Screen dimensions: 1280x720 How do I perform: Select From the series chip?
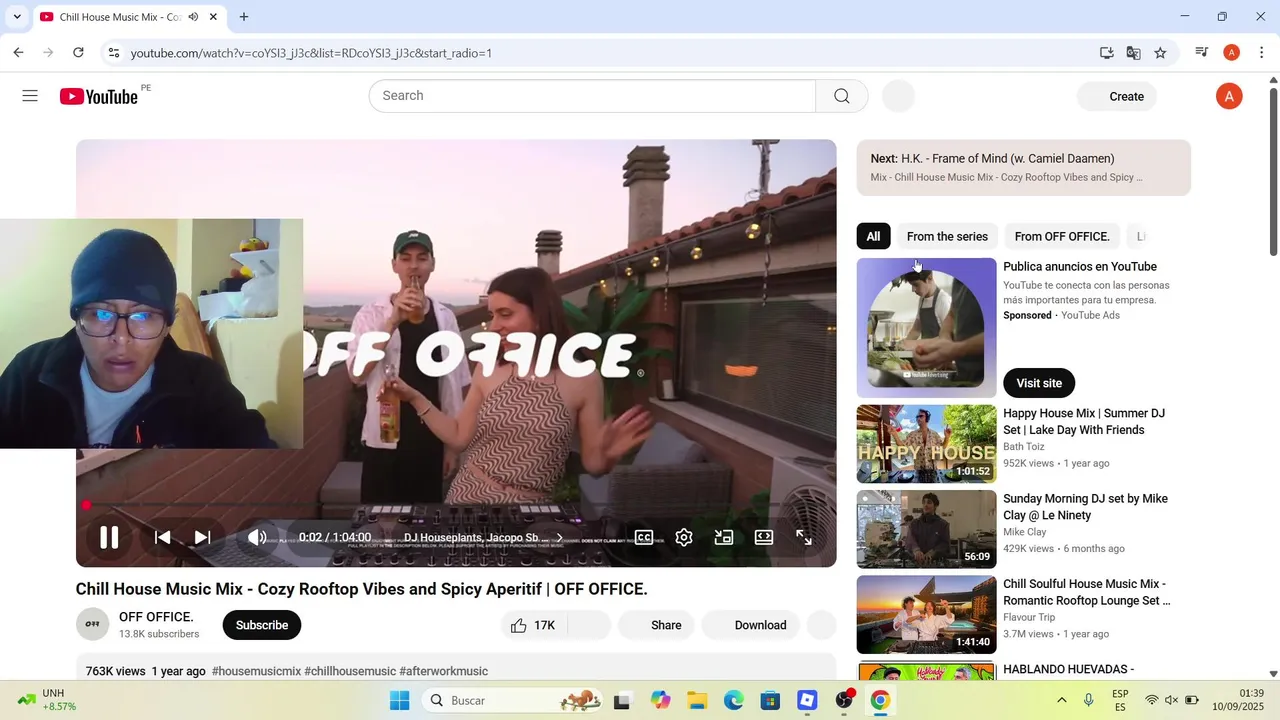click(x=947, y=236)
